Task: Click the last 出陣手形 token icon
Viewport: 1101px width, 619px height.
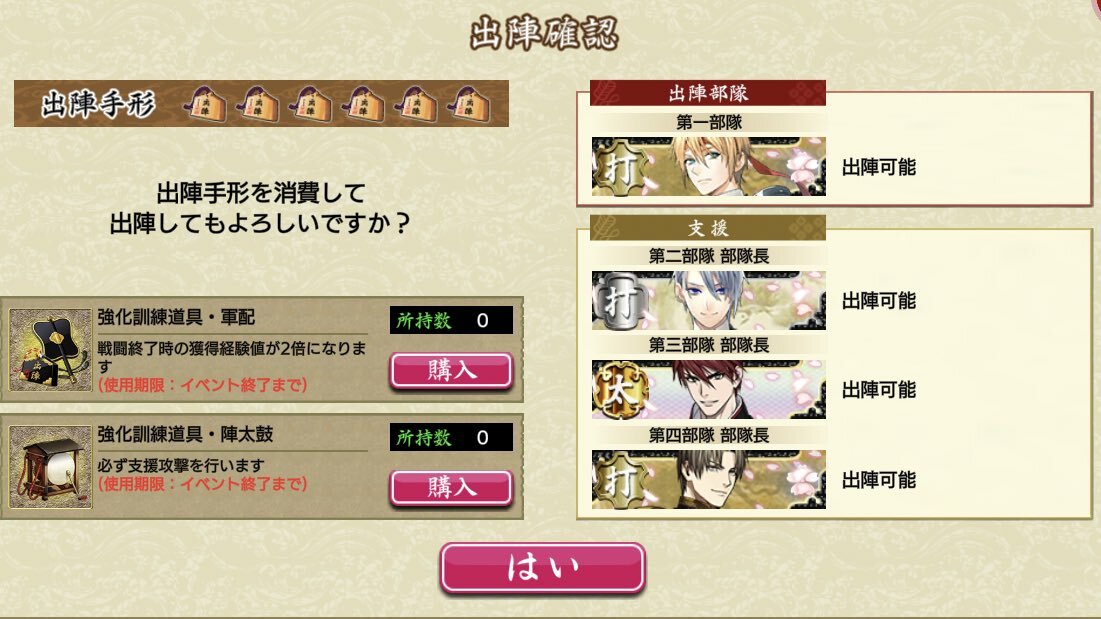Action: 469,104
